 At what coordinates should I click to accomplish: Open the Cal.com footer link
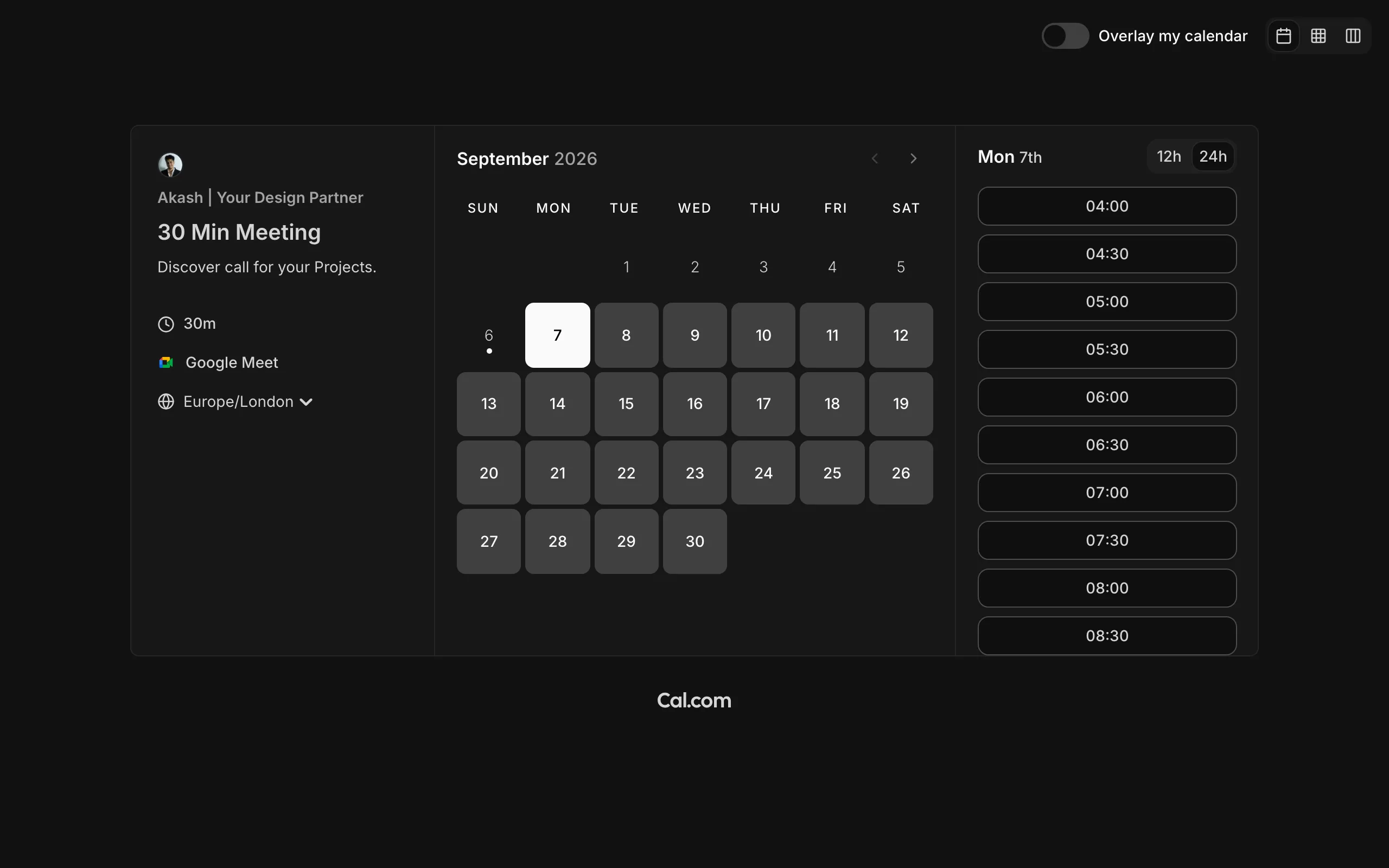pos(694,700)
